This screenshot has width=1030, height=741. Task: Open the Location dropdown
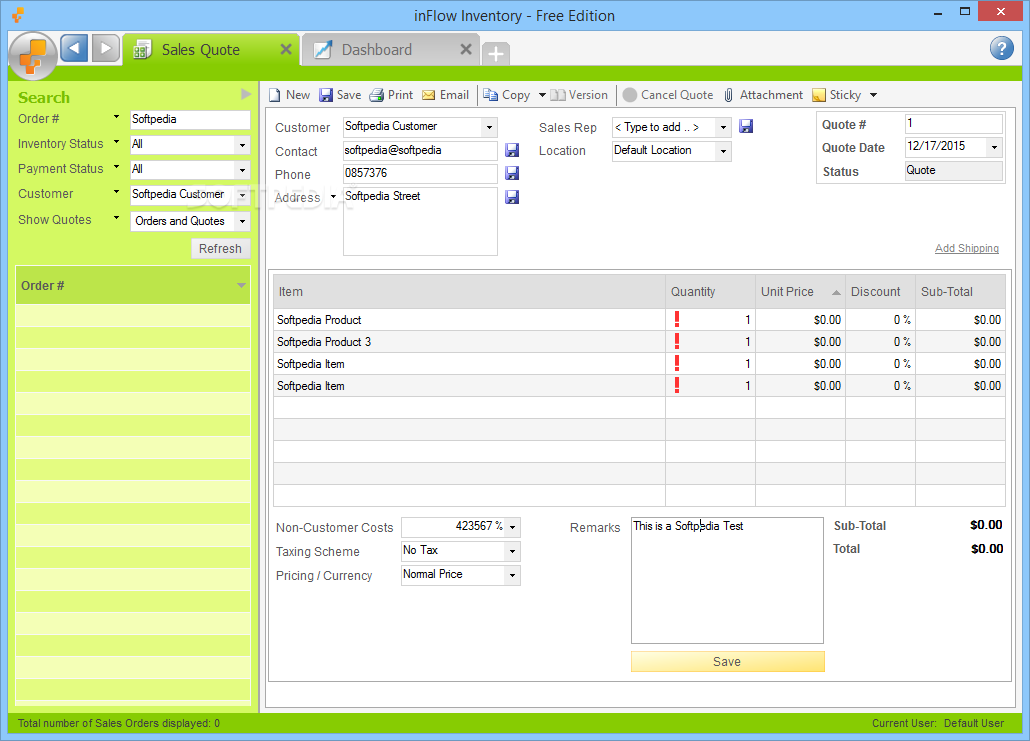point(723,151)
